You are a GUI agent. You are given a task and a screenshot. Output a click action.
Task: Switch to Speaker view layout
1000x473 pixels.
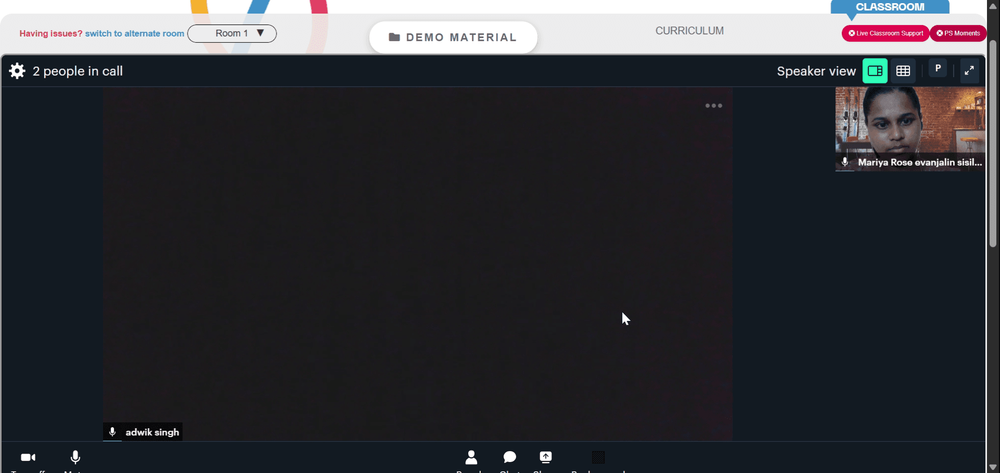pos(875,71)
